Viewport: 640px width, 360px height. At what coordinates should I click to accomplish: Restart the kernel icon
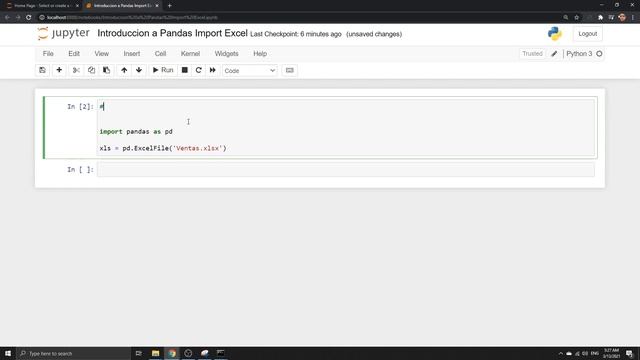pyautogui.click(x=198, y=70)
